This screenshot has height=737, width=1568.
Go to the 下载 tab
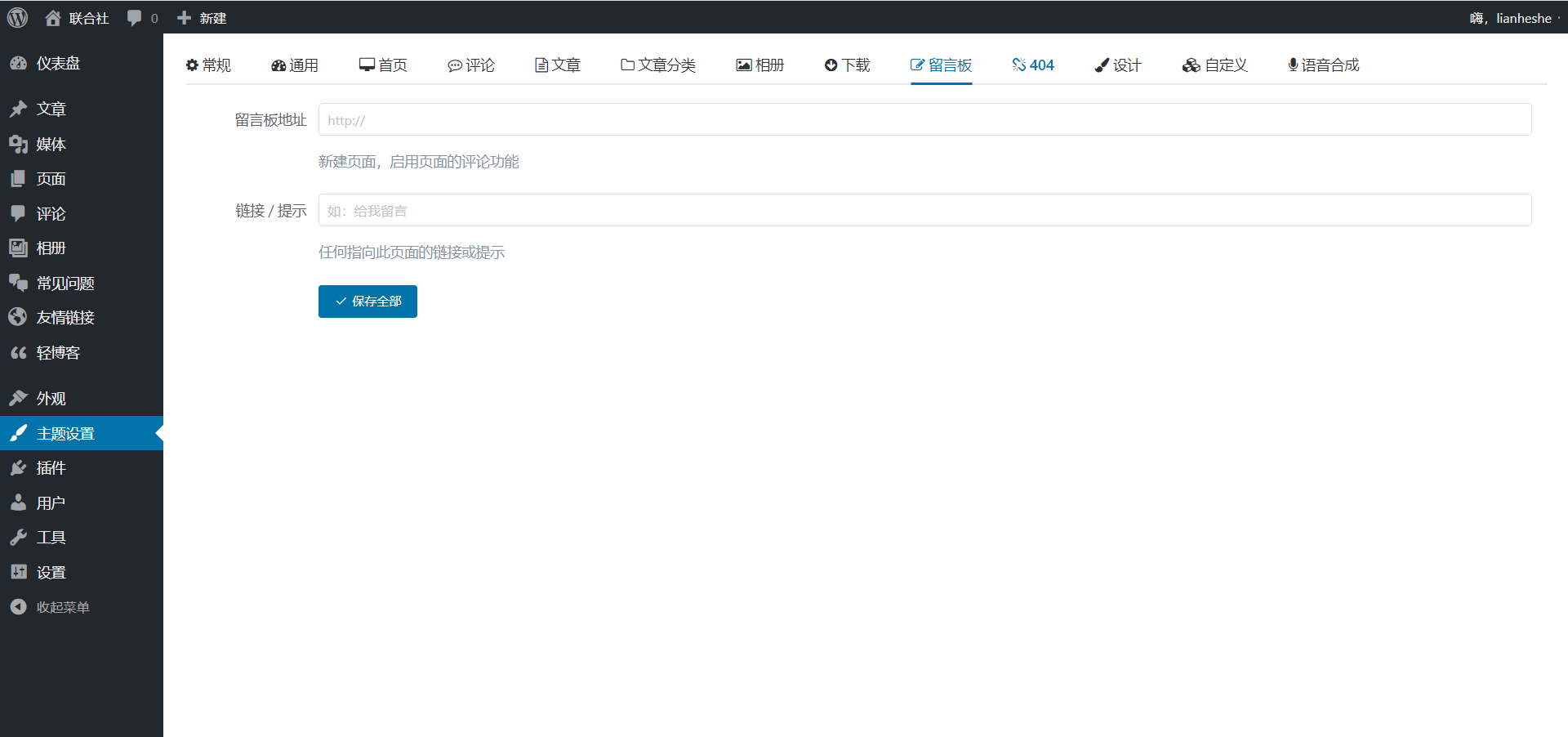tap(848, 65)
